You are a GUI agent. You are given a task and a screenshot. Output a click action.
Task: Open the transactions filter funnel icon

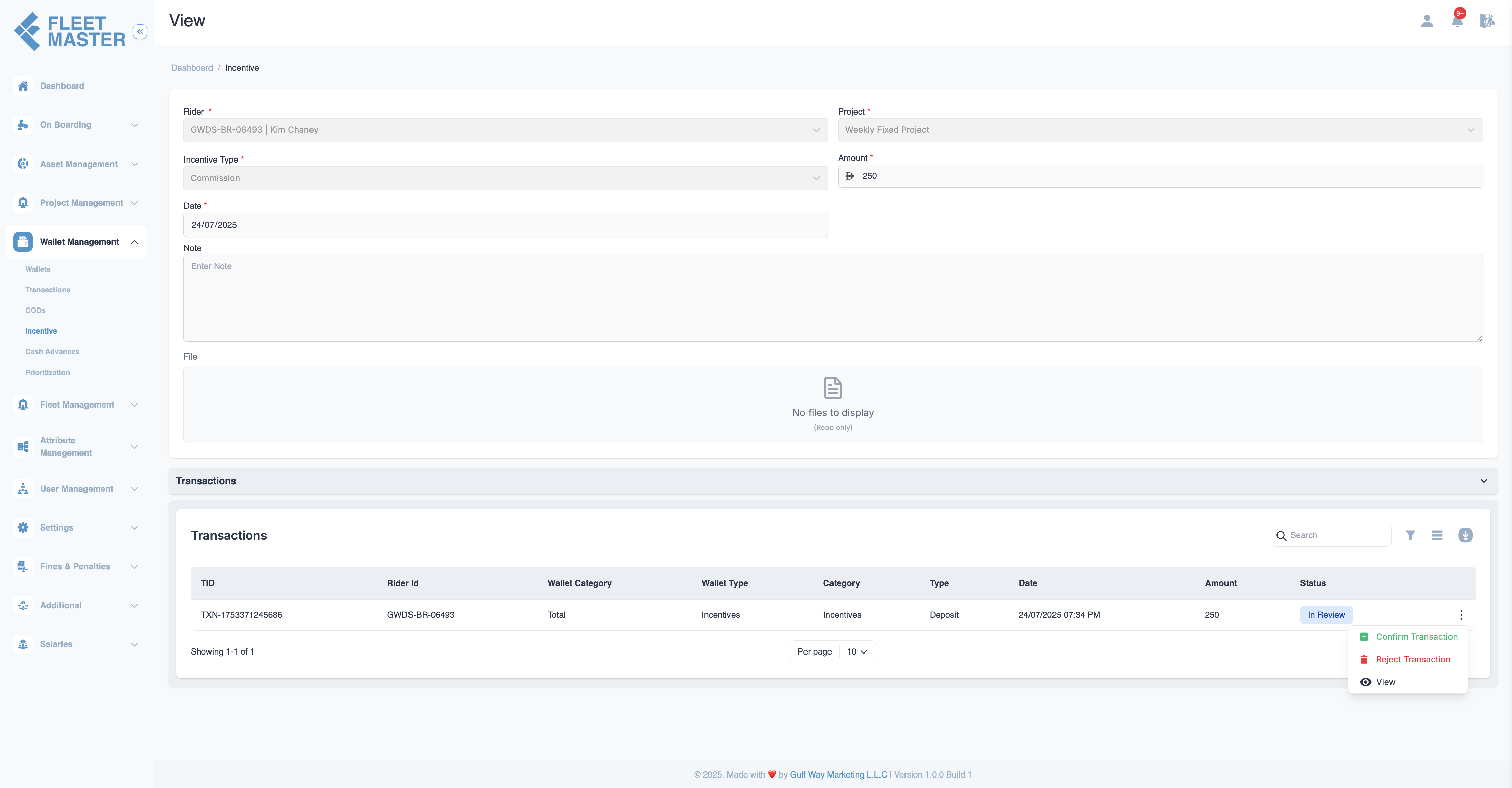(1410, 535)
